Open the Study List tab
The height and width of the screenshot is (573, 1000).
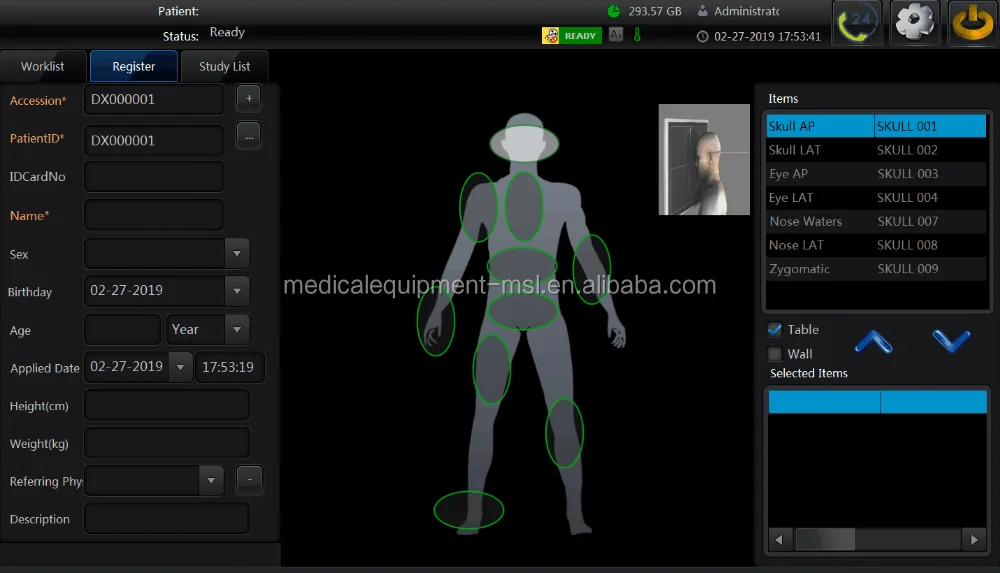click(225, 67)
